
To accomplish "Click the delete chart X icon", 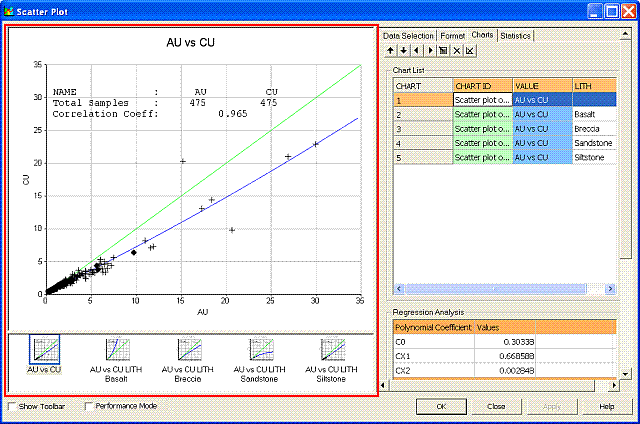I will click(456, 50).
